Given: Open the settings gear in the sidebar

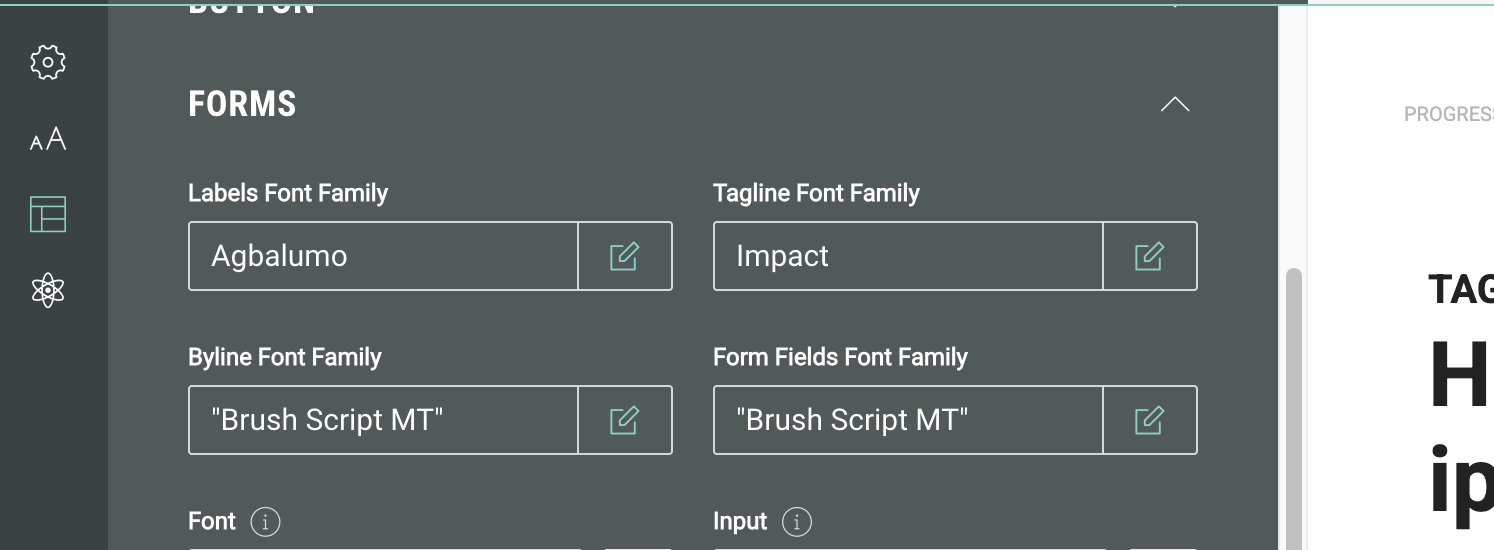Looking at the screenshot, I should 48,63.
